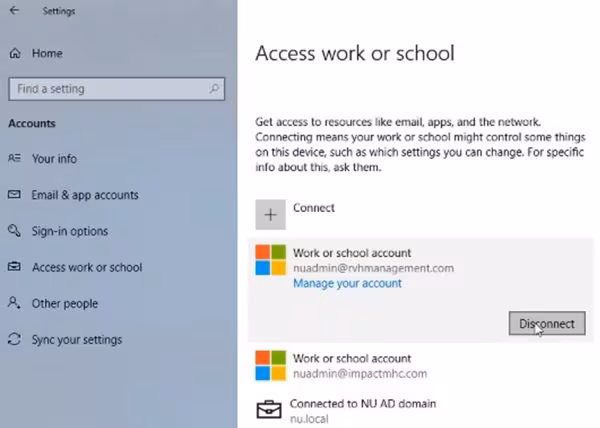Select nuadmin@impactmhc.com account
Image resolution: width=600 pixels, height=428 pixels.
tap(360, 374)
